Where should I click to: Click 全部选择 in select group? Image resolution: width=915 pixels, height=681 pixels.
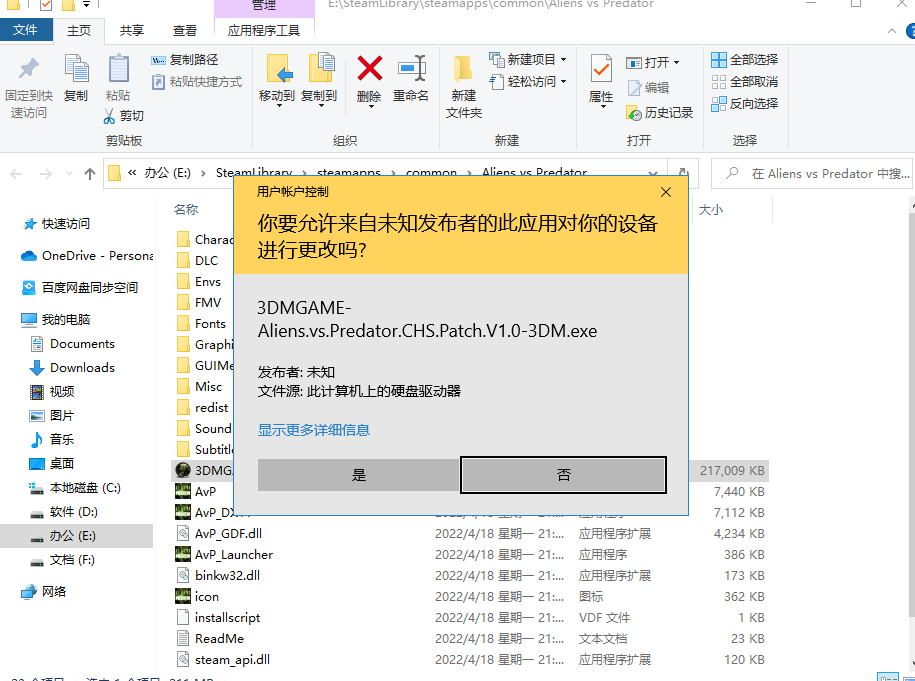click(x=745, y=60)
